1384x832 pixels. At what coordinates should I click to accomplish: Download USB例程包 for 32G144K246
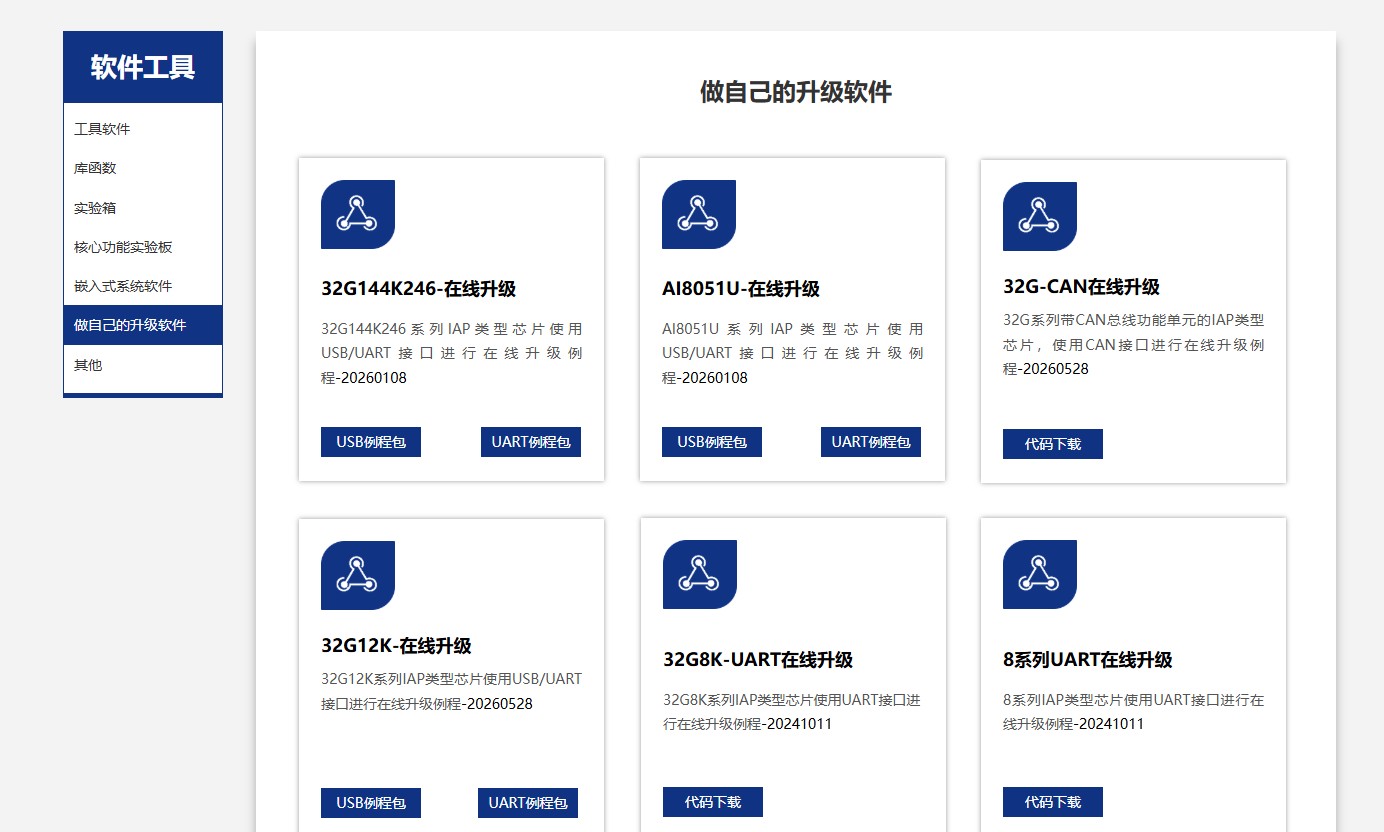click(371, 442)
